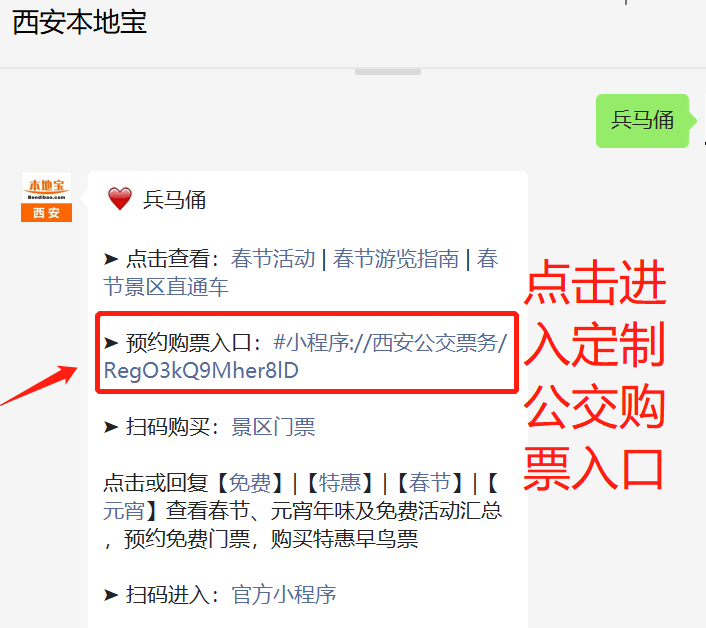Click the 兵马俑 heading in reply message
Image resolution: width=706 pixels, height=628 pixels.
(x=175, y=199)
